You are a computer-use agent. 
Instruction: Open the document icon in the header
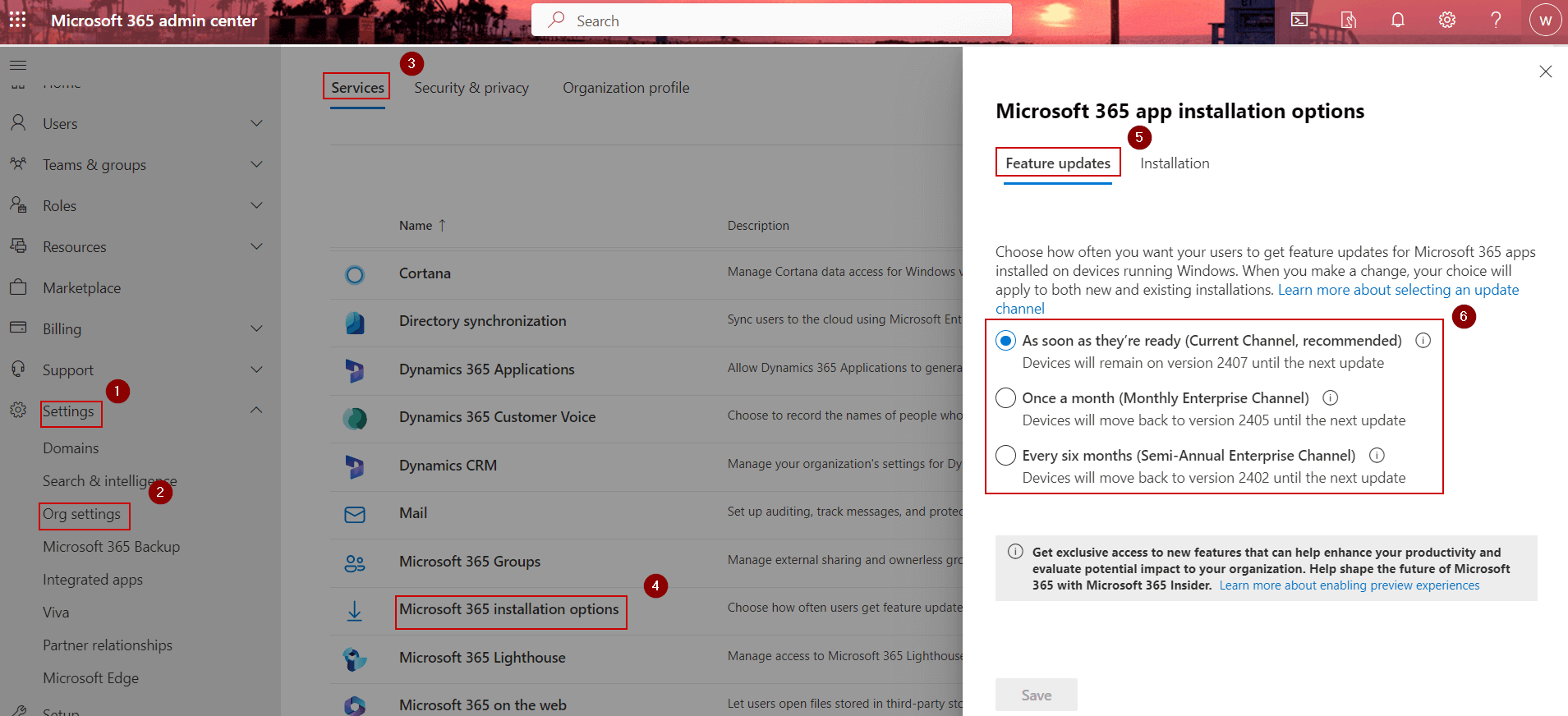click(x=1349, y=20)
